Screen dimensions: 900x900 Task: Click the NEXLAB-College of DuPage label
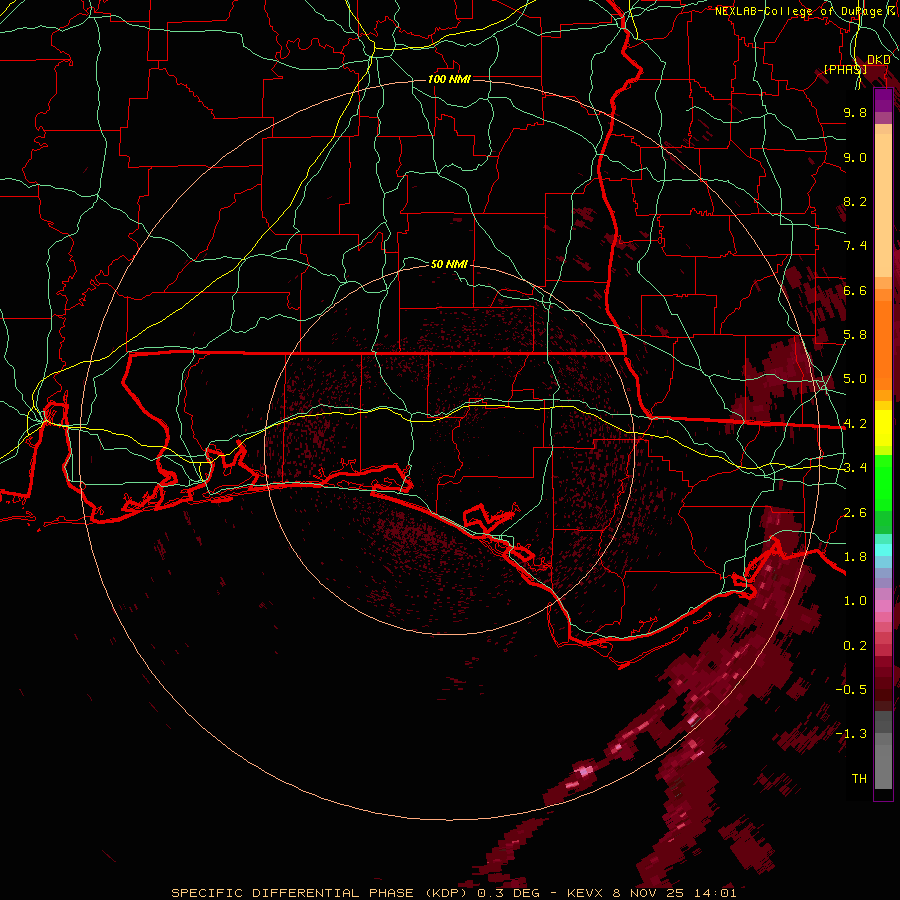tap(801, 11)
